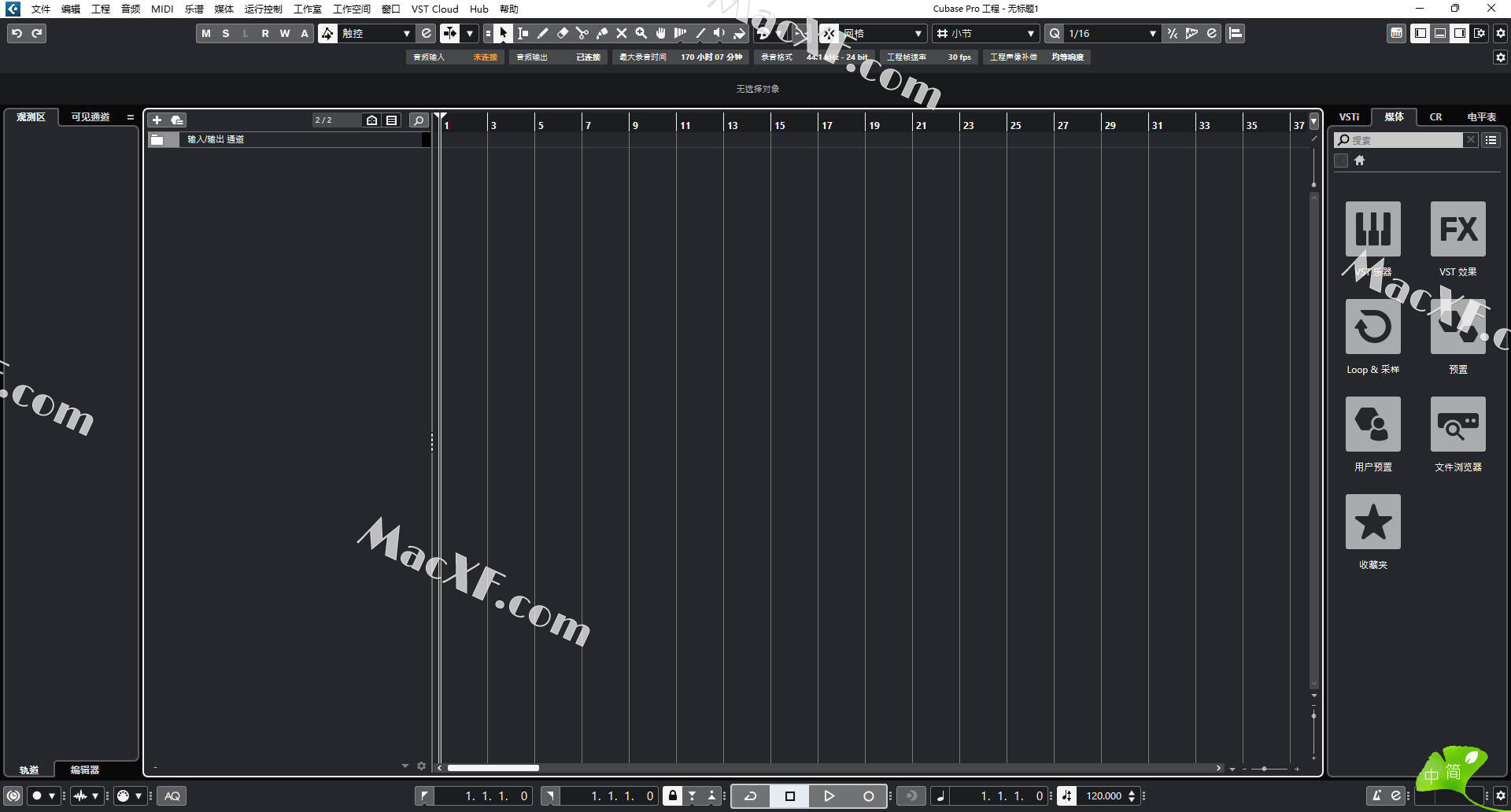Toggle Solo all (S) state button
Image resolution: width=1511 pixels, height=812 pixels.
pos(226,33)
